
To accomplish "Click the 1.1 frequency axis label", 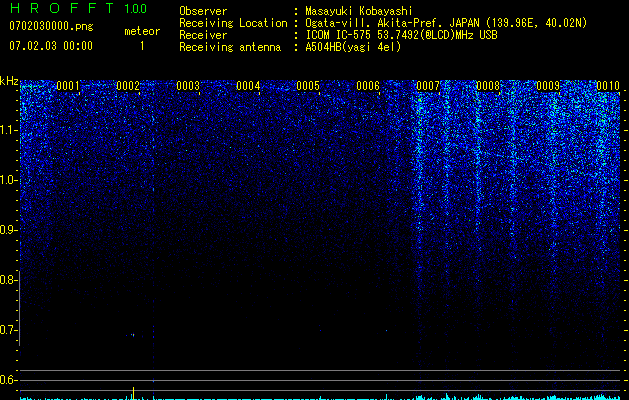I will tap(8, 130).
